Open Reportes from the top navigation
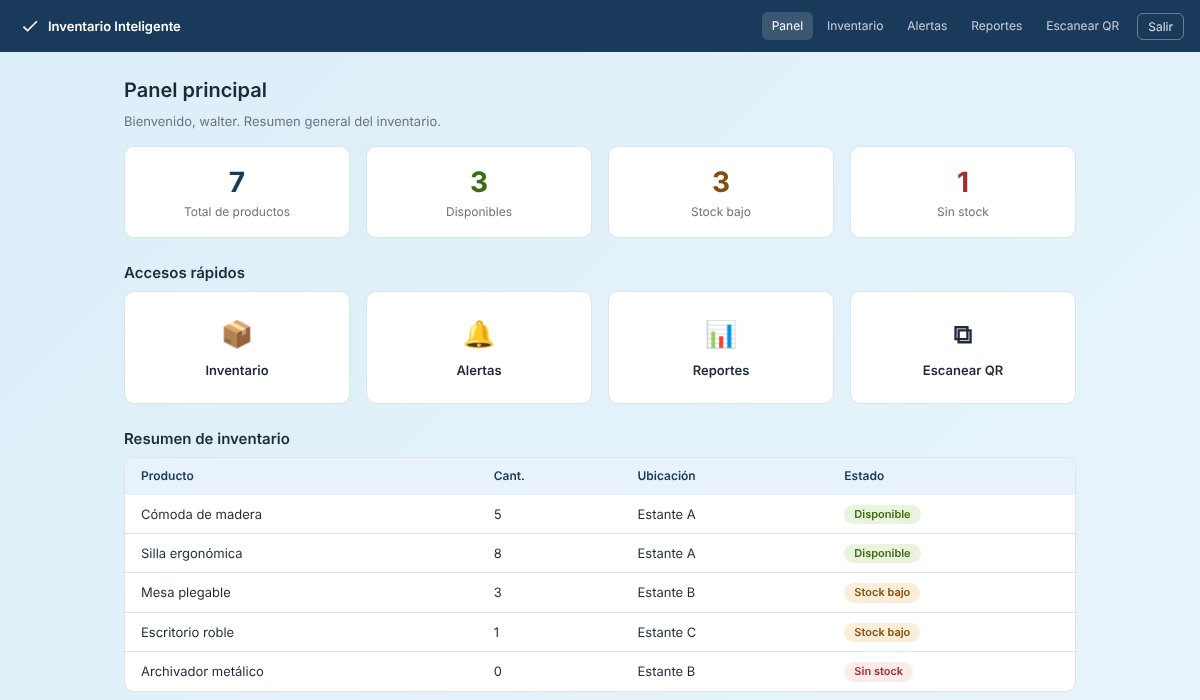The width and height of the screenshot is (1200, 700). [x=996, y=26]
